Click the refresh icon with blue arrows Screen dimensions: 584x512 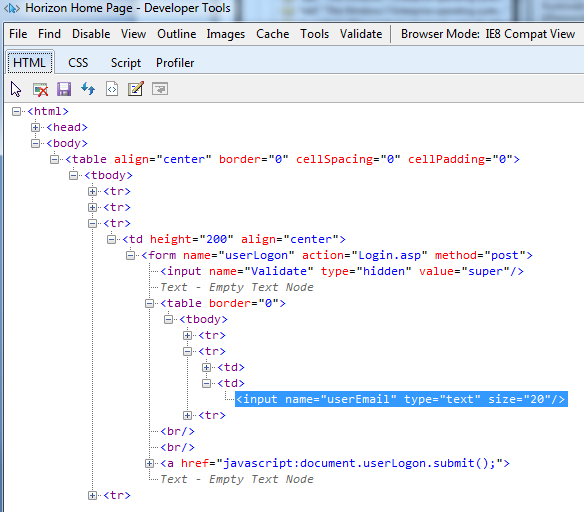(x=88, y=89)
